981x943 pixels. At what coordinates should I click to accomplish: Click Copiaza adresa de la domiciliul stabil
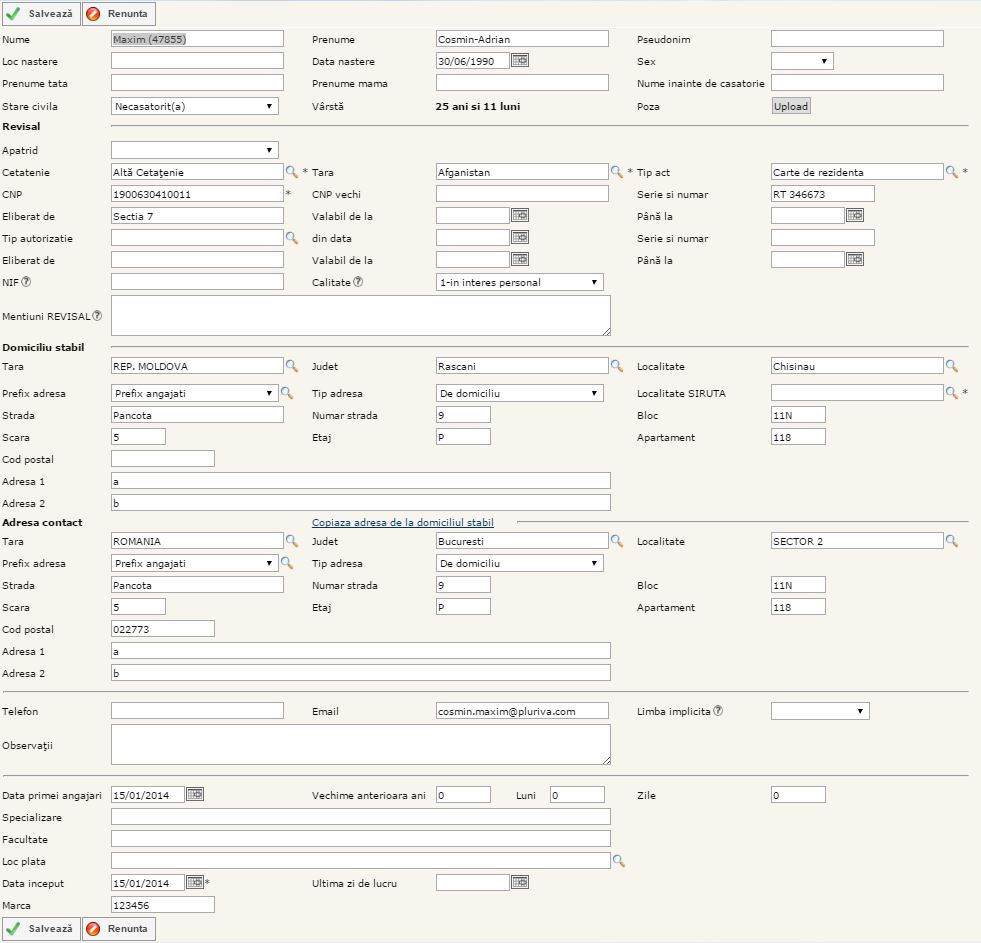click(x=402, y=522)
